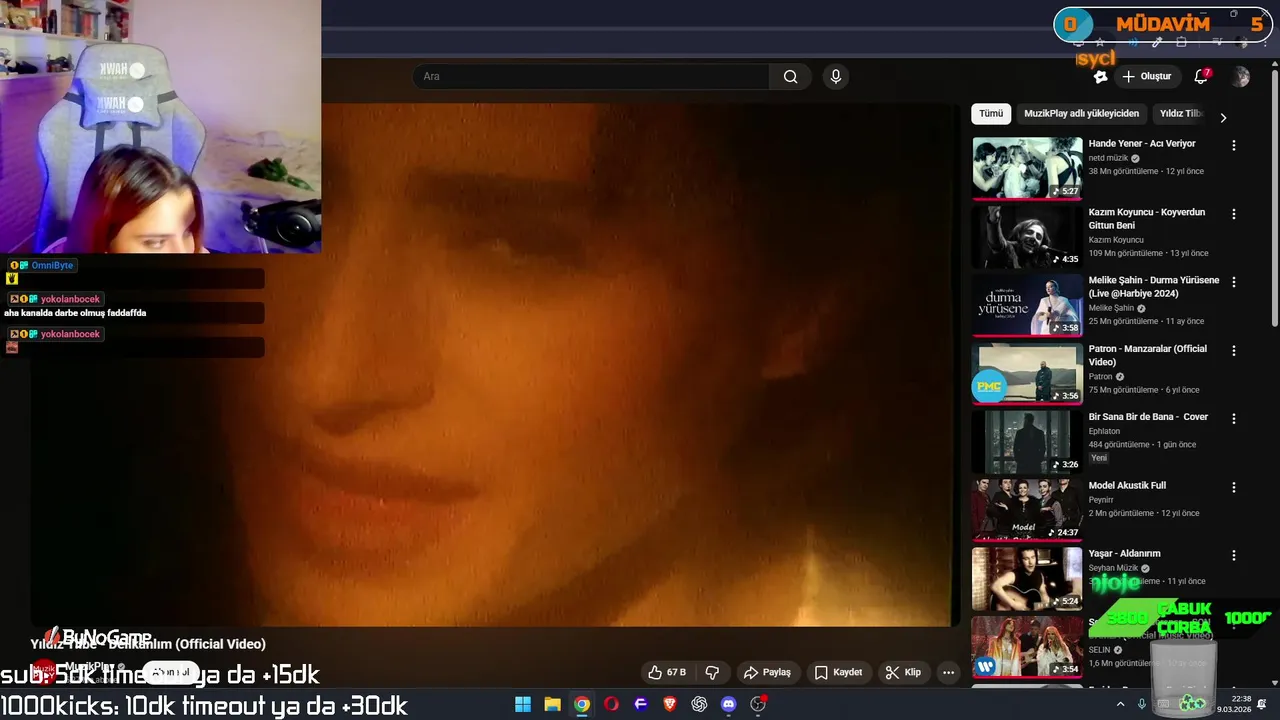Click the Oluştur create button
Screen dimensions: 1280x720
[1146, 76]
